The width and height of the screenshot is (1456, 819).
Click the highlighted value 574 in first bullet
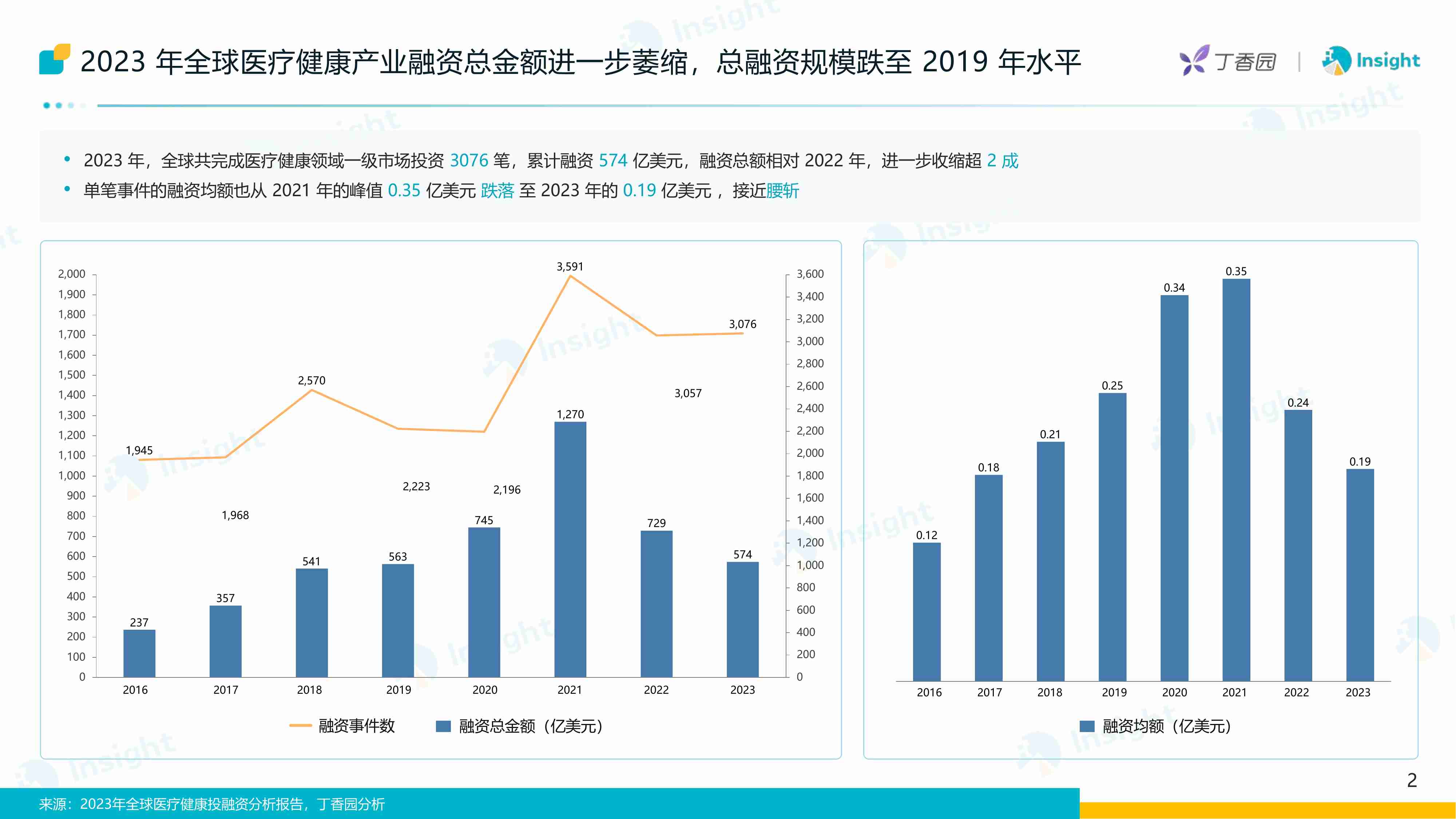613,161
